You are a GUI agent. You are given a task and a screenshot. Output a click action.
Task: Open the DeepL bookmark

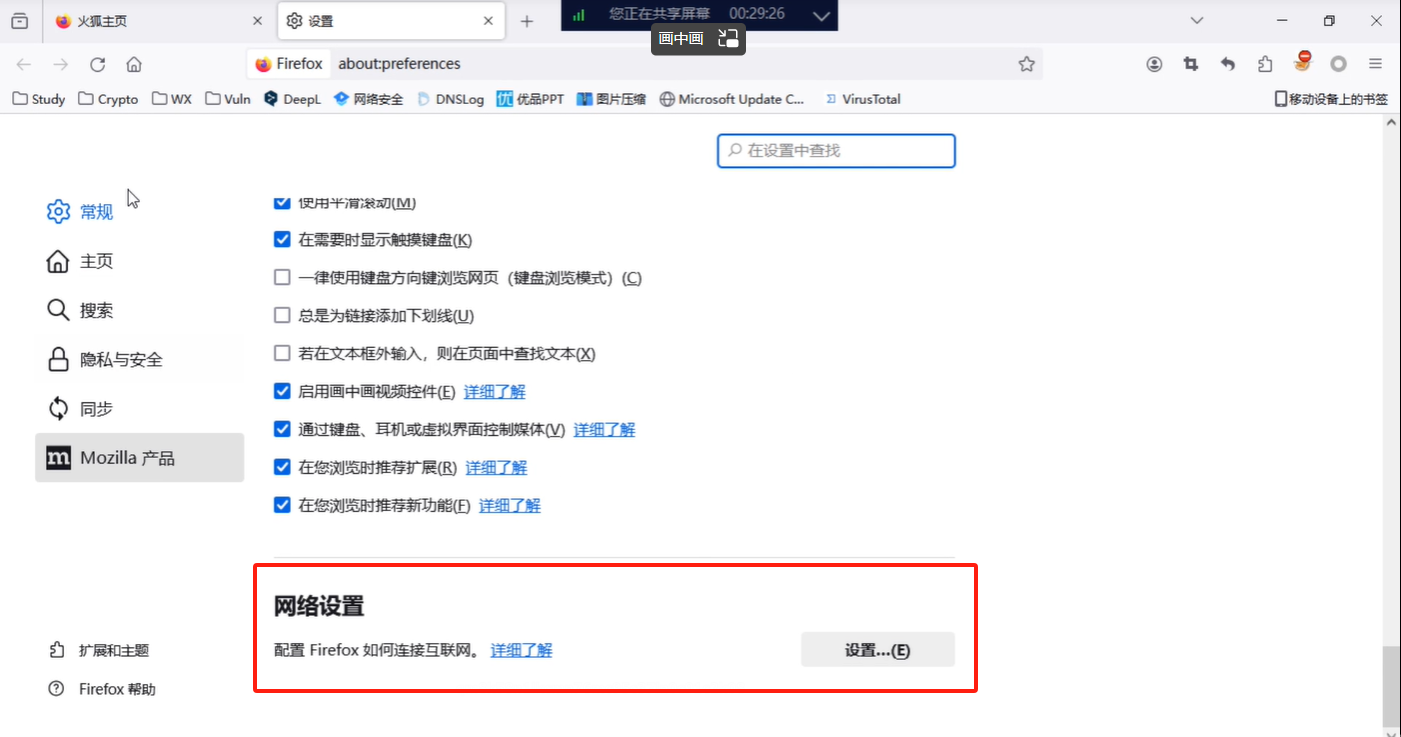[x=293, y=99]
